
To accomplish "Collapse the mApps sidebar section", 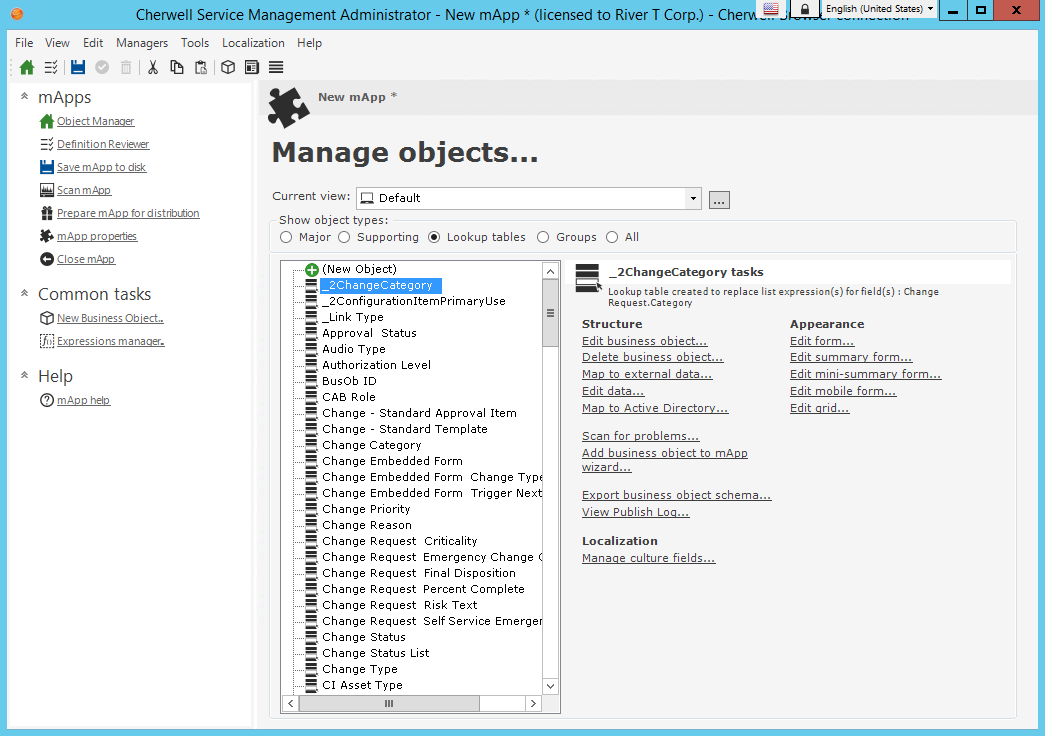I will tap(25, 97).
